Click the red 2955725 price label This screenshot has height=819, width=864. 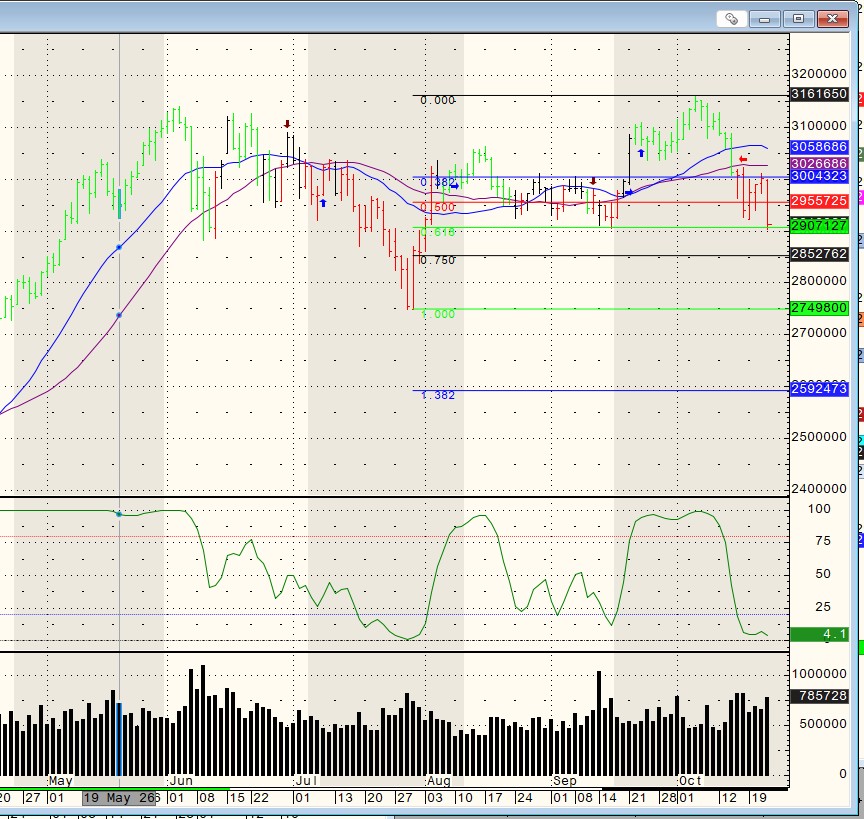click(819, 201)
